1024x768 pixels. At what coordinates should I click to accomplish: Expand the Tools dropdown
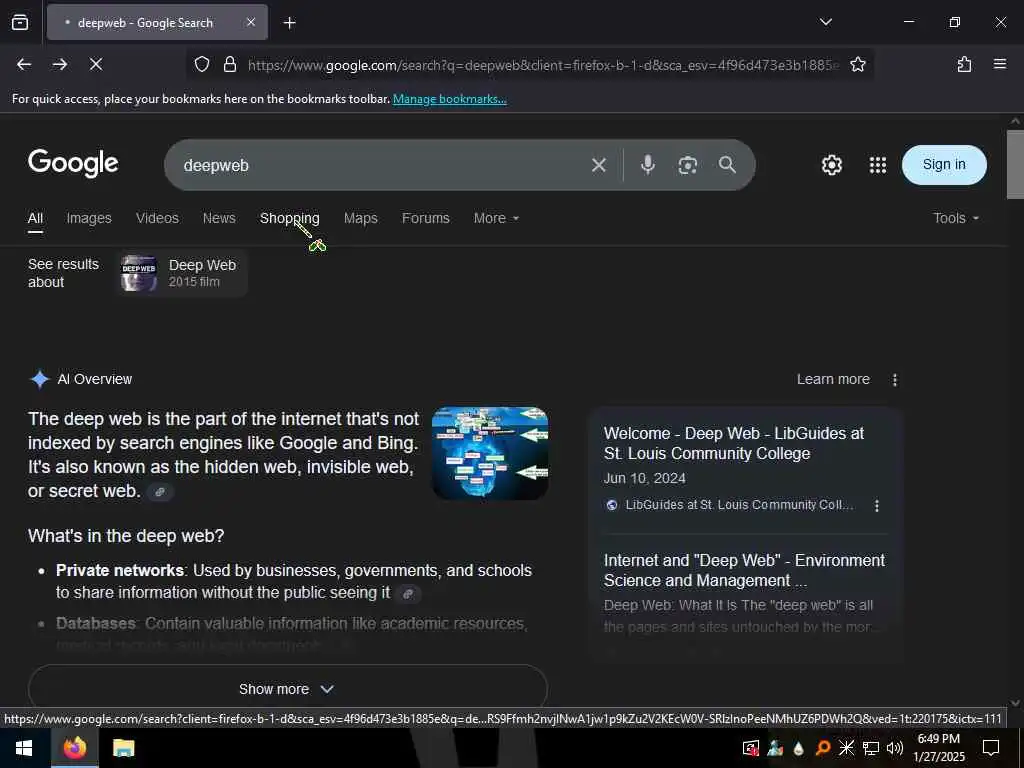[x=955, y=218]
